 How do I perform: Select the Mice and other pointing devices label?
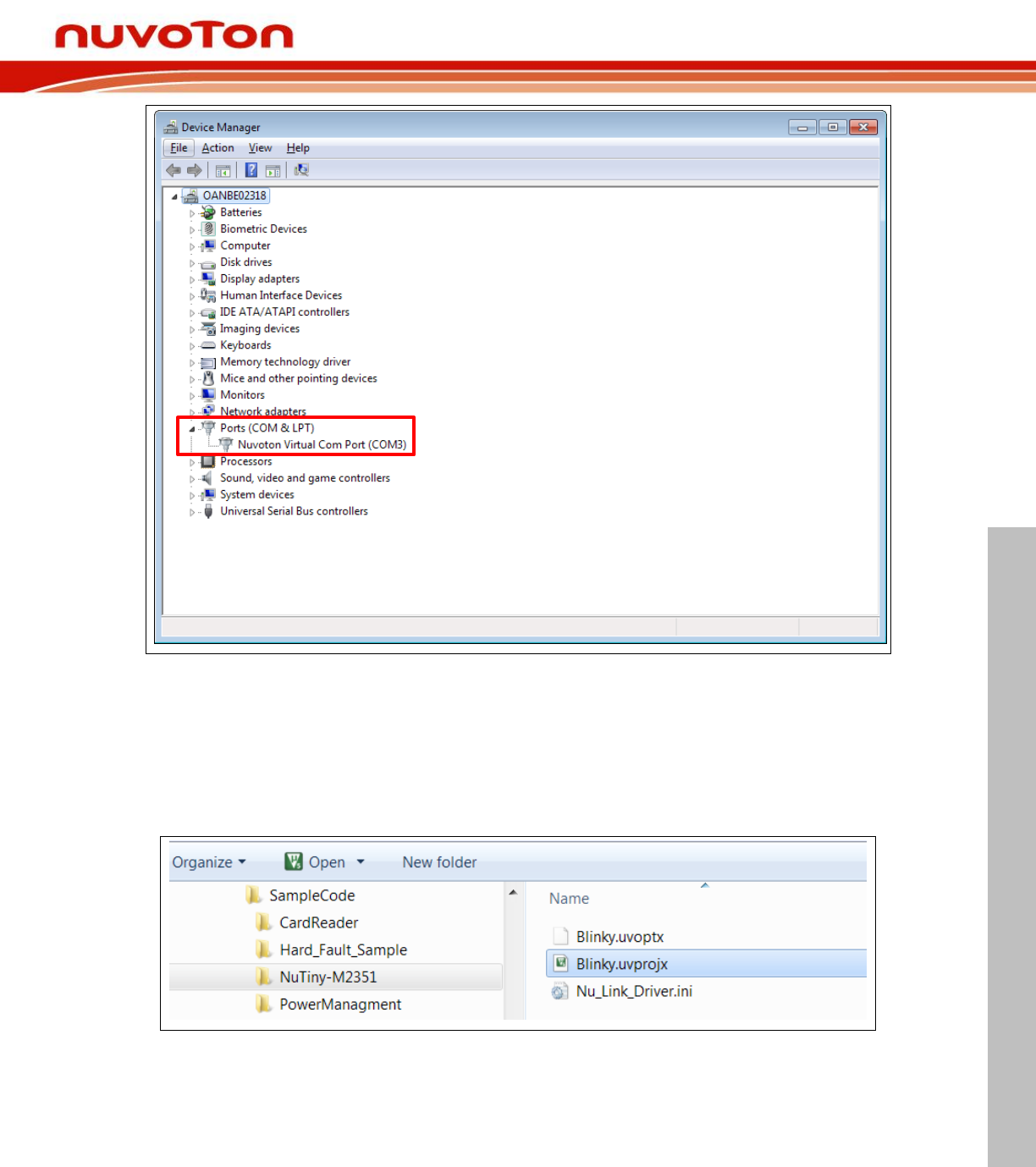299,378
